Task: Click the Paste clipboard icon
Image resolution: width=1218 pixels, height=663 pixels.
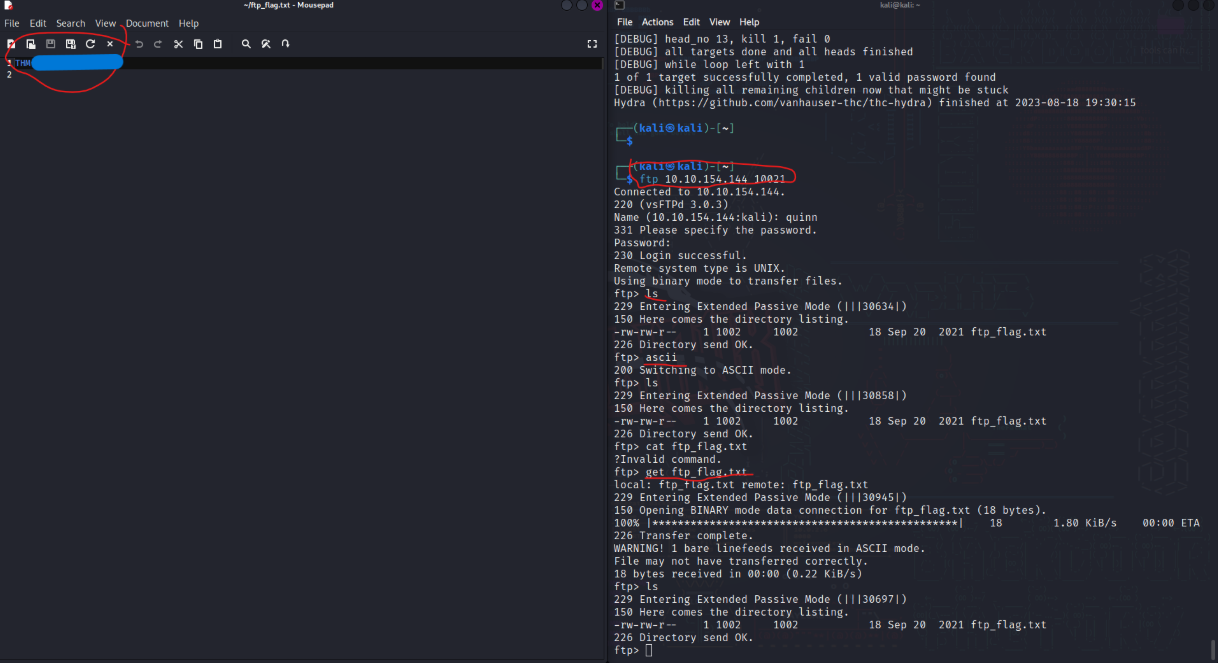Action: point(218,44)
